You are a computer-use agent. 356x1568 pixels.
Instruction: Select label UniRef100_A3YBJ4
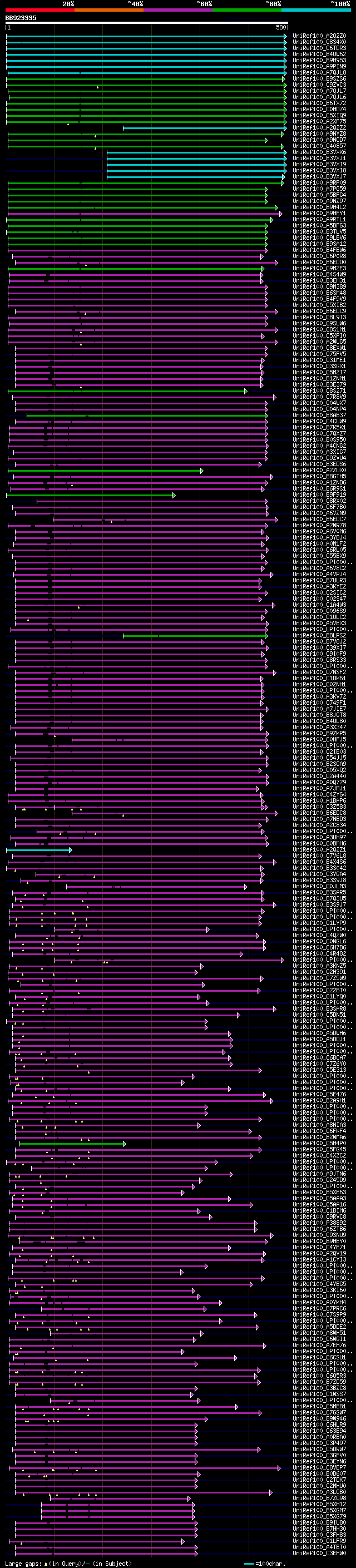tap(319, 537)
